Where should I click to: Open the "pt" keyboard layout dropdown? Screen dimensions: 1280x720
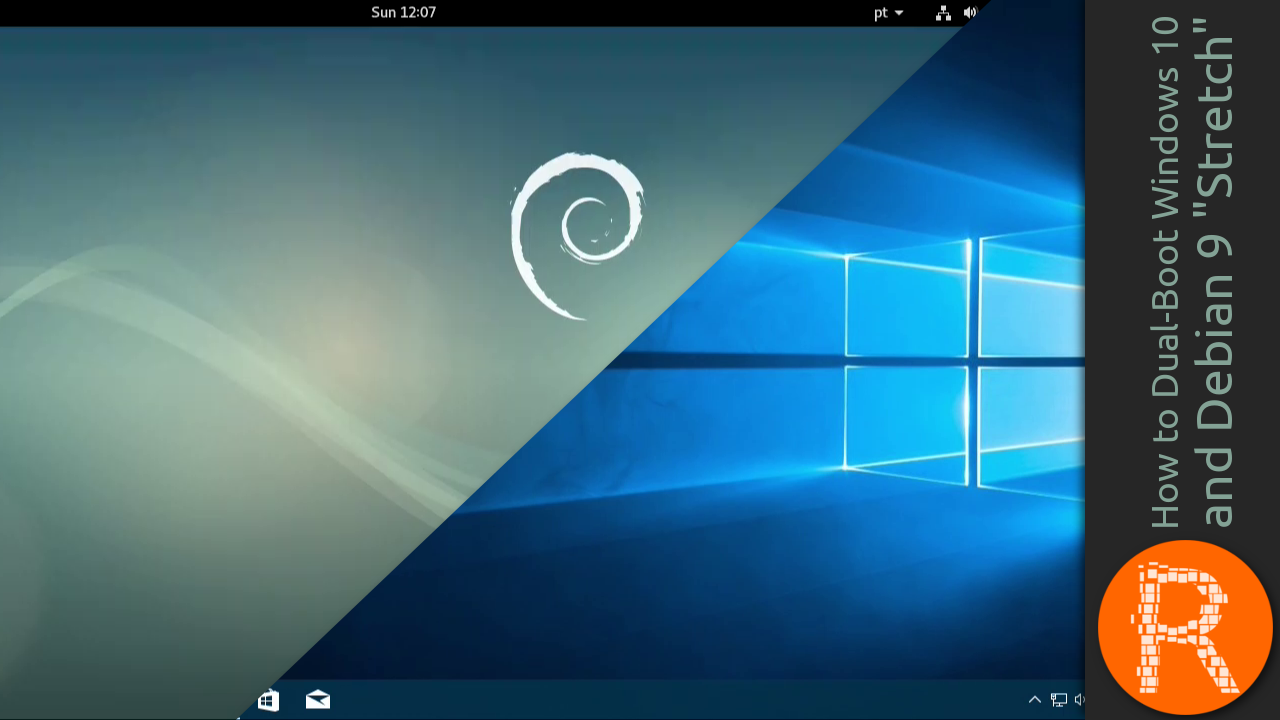pos(888,12)
